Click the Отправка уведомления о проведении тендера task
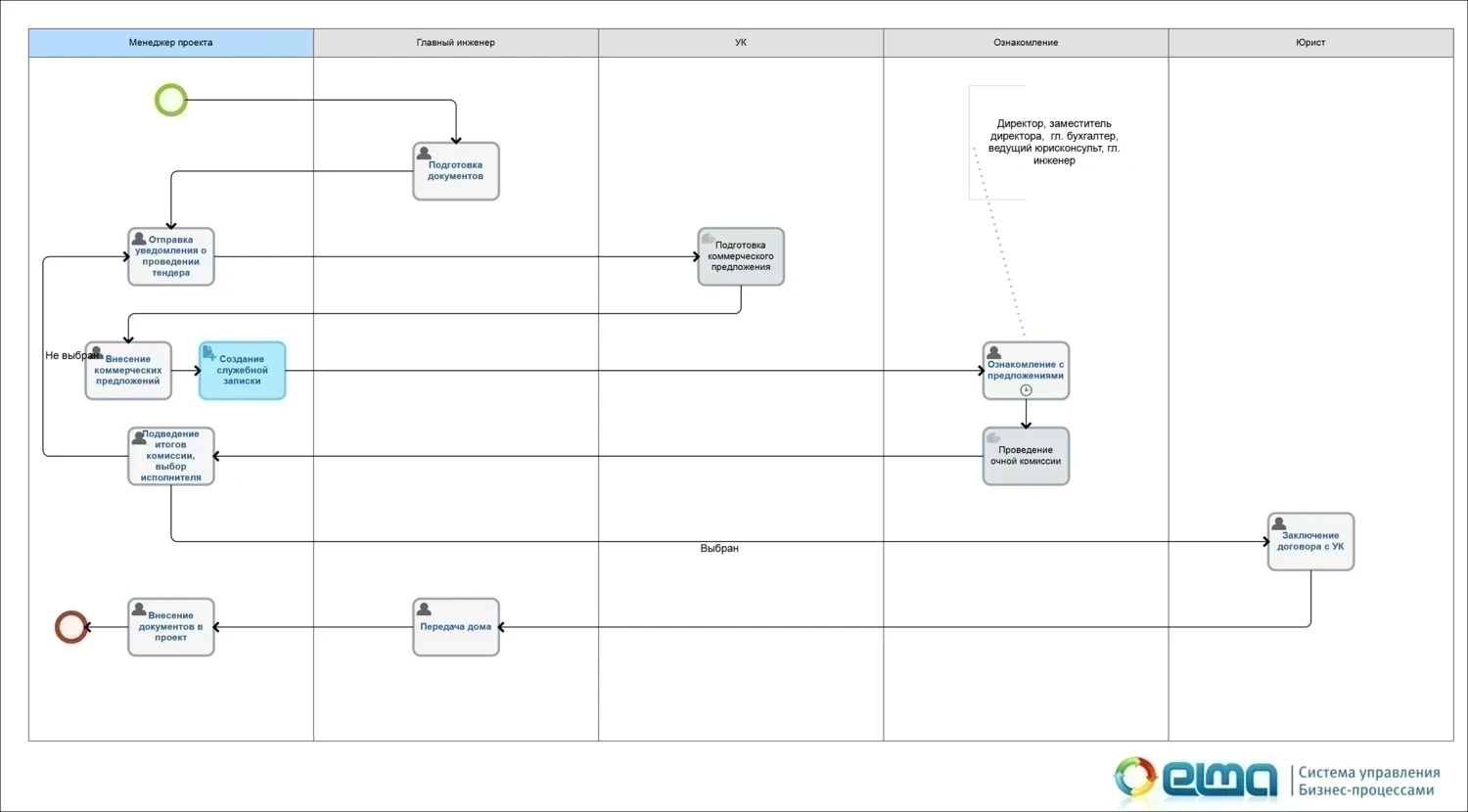Image resolution: width=1468 pixels, height=812 pixels. pyautogui.click(x=170, y=257)
